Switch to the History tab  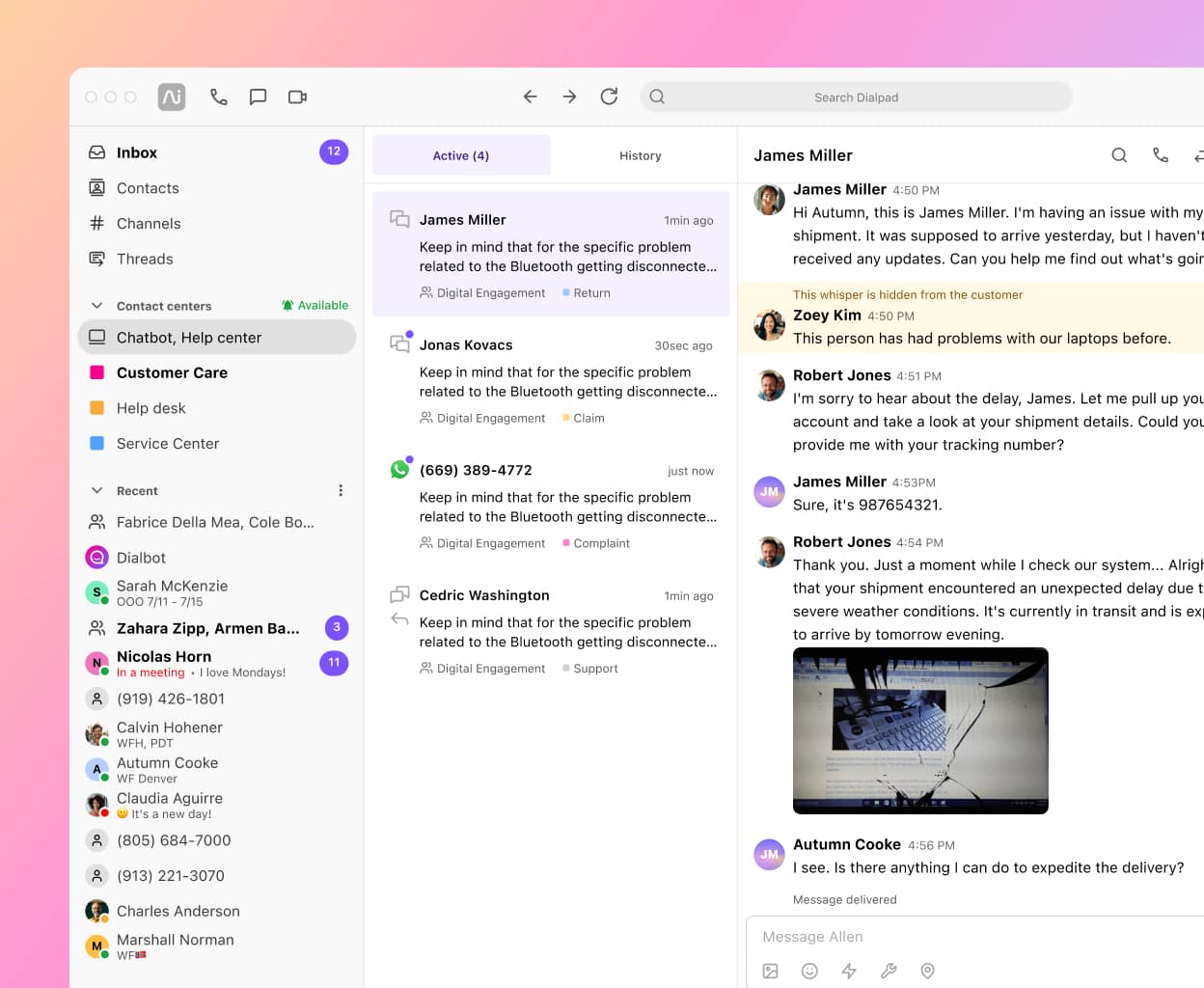click(x=640, y=155)
